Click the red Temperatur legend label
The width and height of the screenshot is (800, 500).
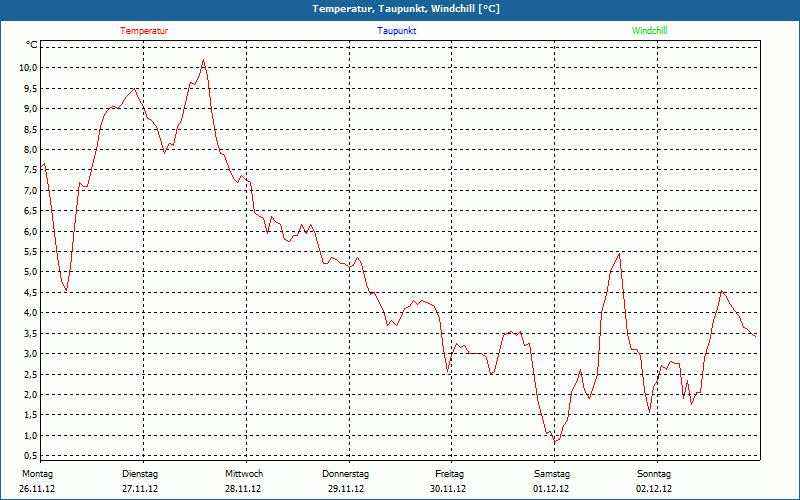coord(144,31)
